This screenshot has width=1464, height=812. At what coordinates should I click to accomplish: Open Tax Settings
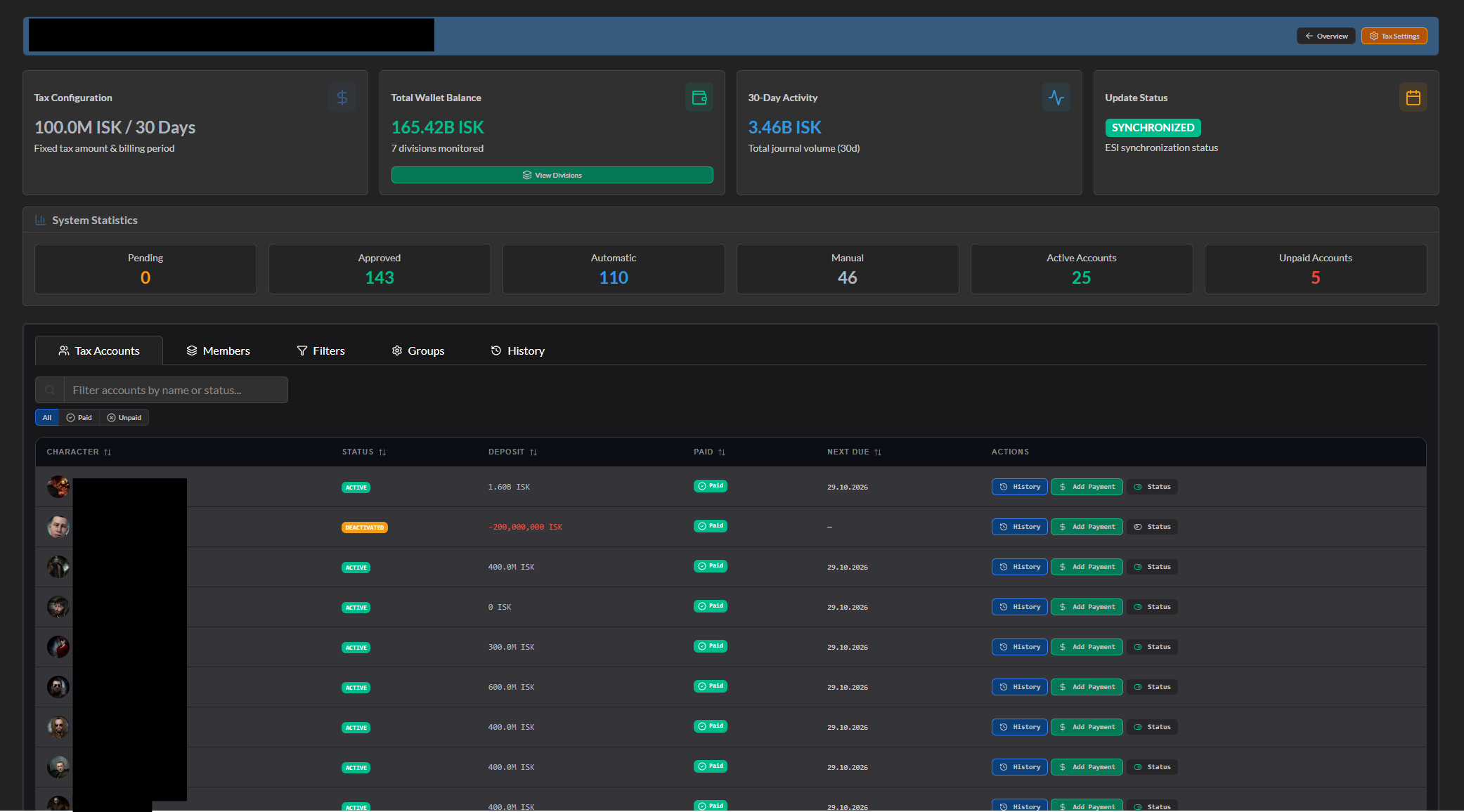(x=1394, y=36)
